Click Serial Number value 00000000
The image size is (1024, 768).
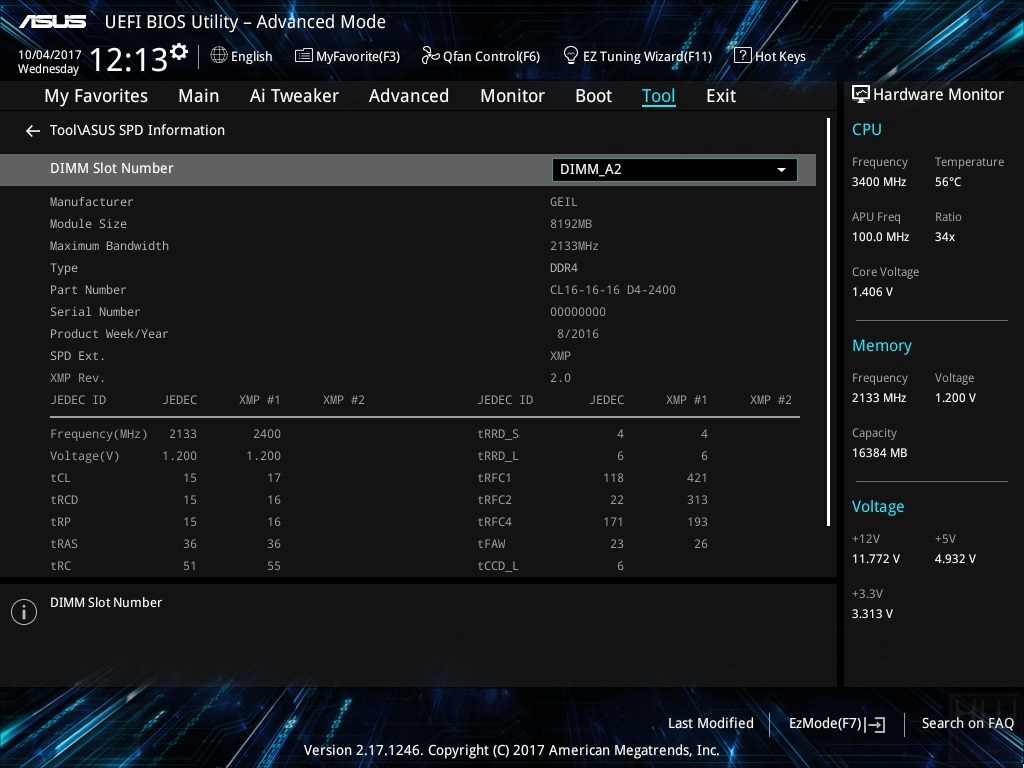578,312
